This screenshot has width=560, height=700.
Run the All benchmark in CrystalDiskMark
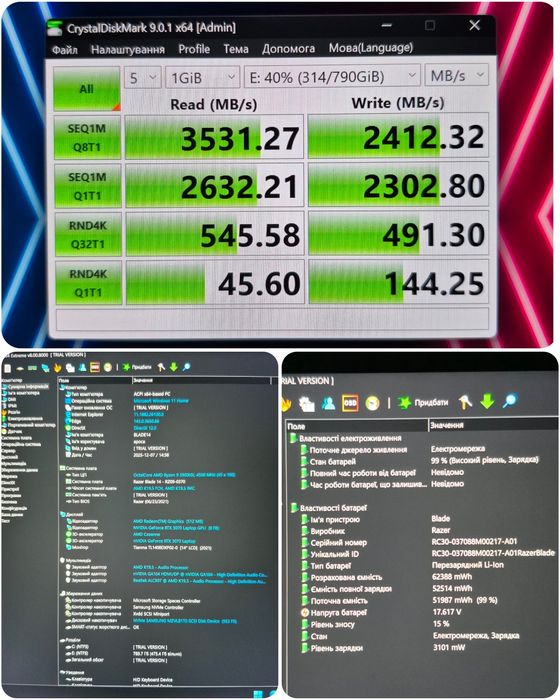87,88
